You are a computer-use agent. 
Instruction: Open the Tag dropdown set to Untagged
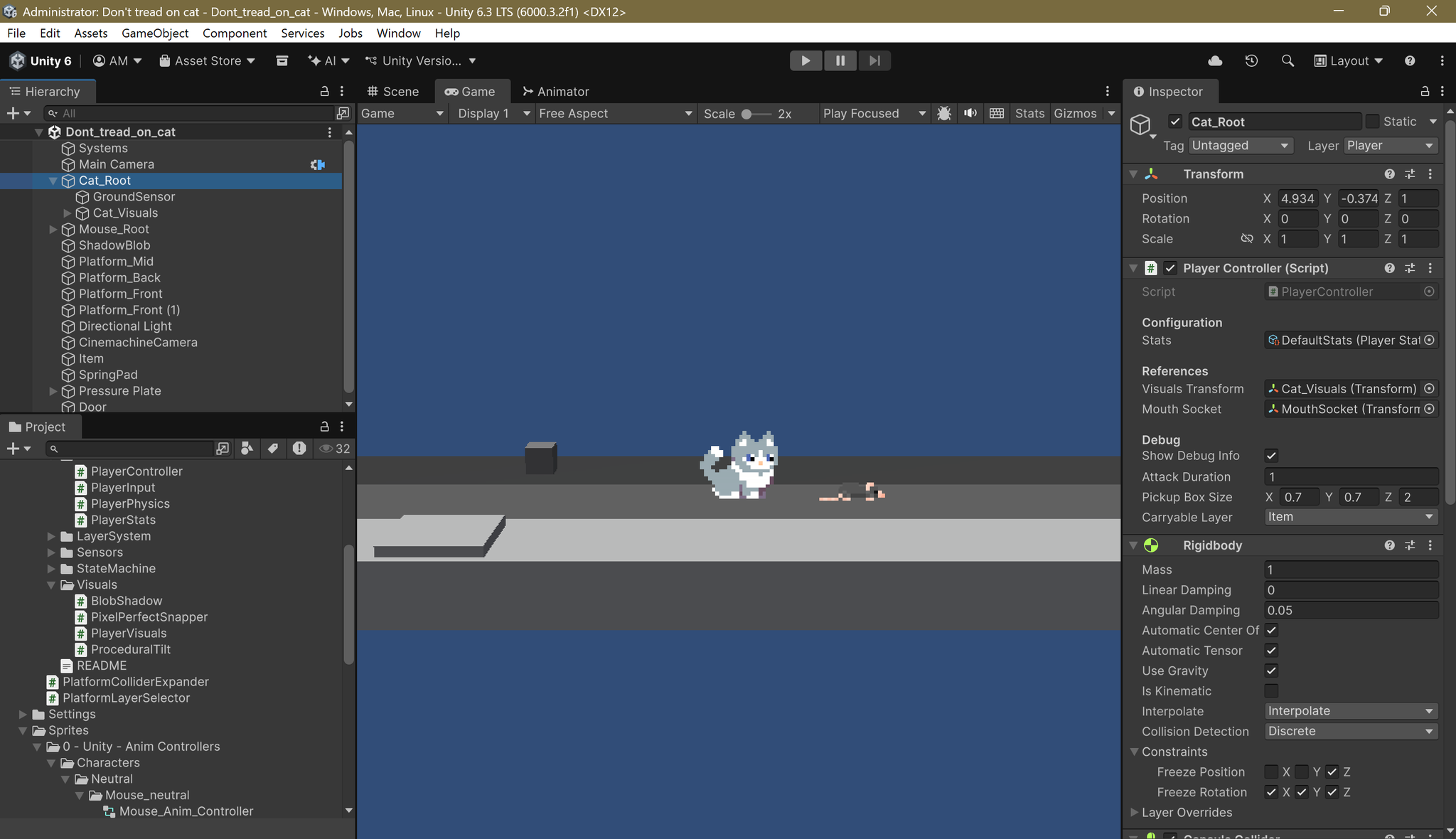tap(1241, 146)
